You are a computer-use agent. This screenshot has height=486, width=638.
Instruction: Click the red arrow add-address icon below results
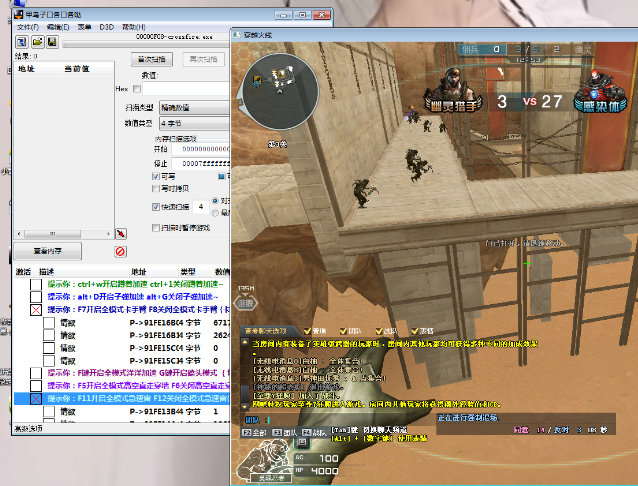point(121,233)
